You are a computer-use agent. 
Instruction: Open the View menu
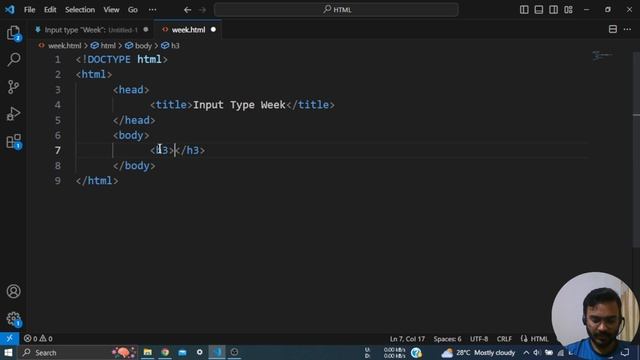pyautogui.click(x=111, y=10)
